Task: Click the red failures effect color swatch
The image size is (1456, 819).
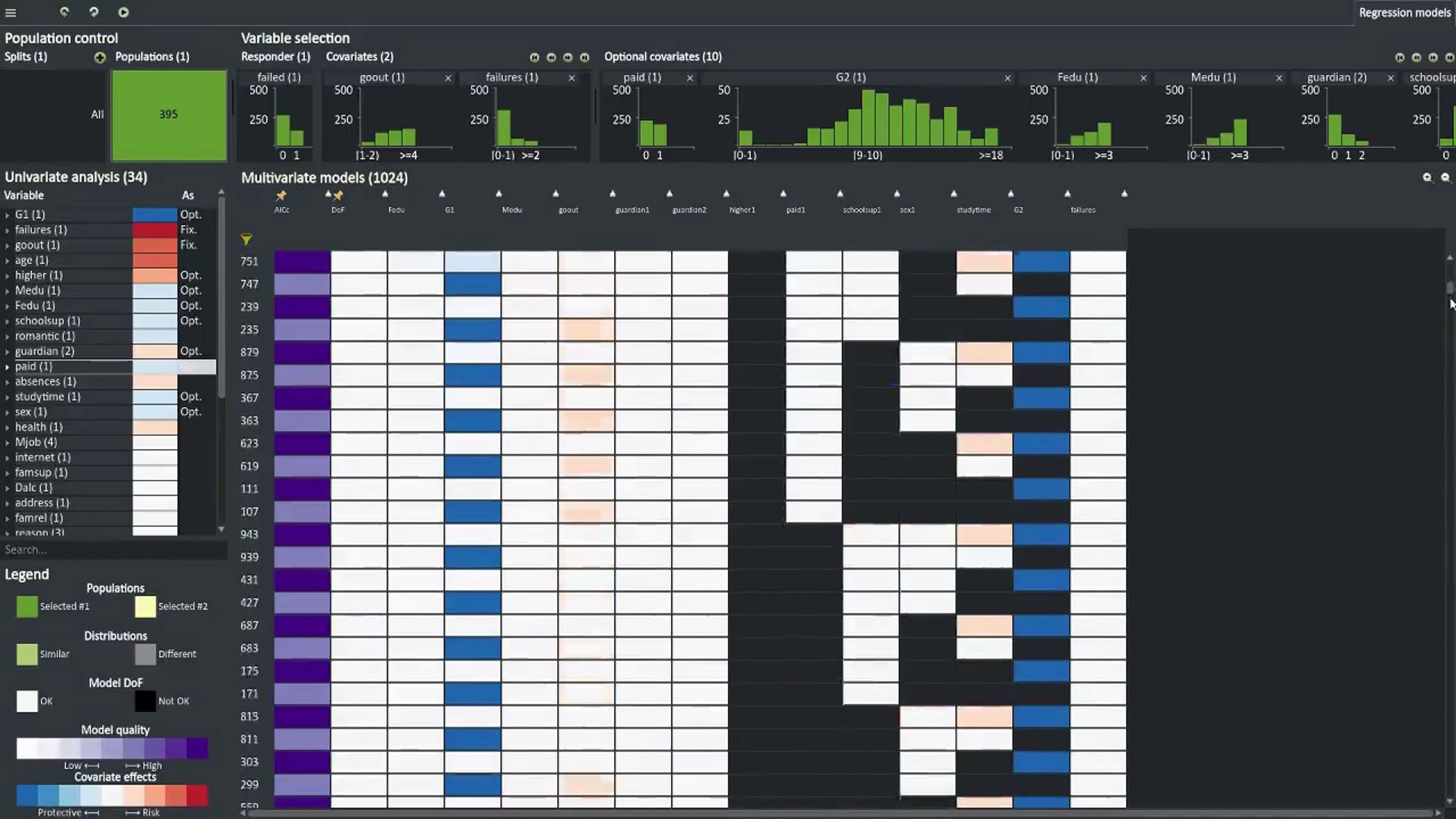Action: 155,229
